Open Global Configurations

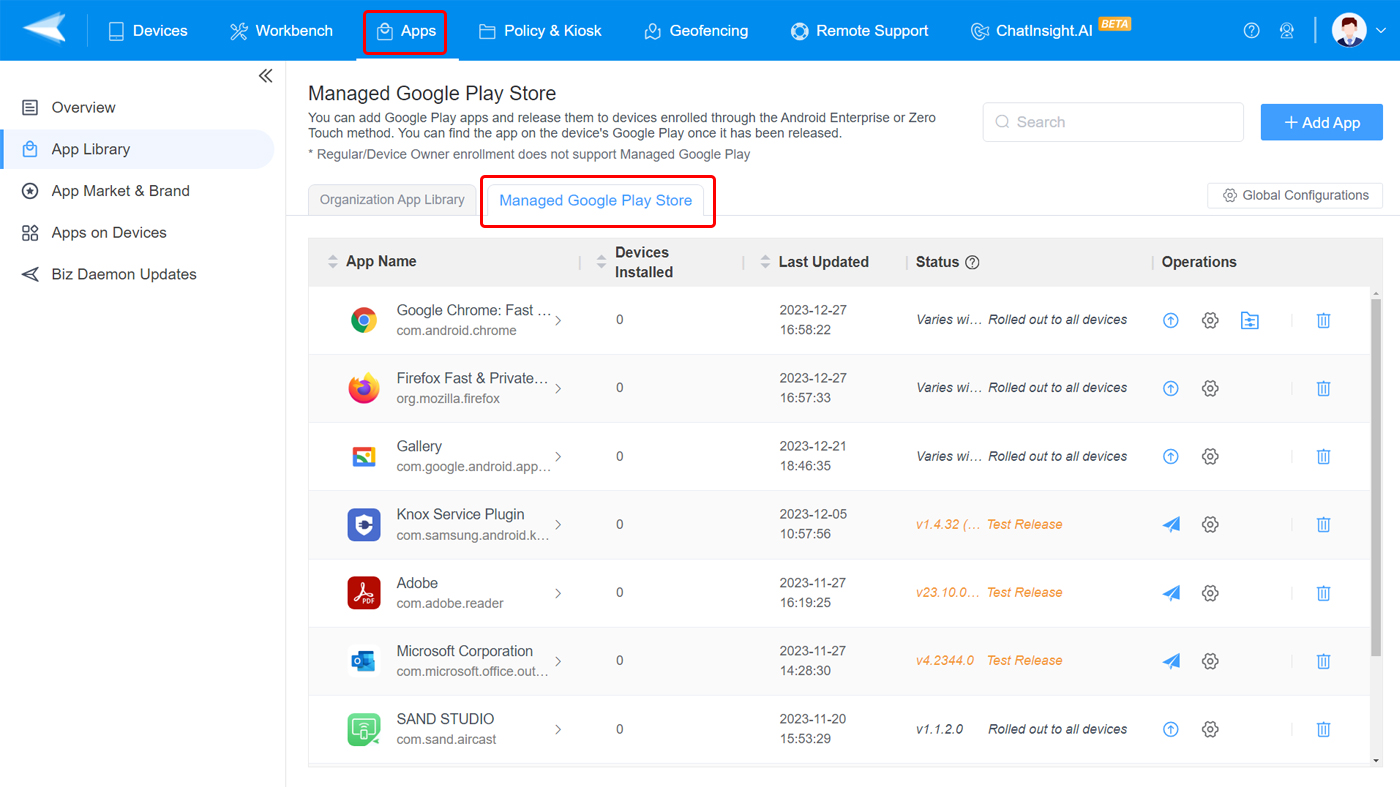click(x=1295, y=195)
